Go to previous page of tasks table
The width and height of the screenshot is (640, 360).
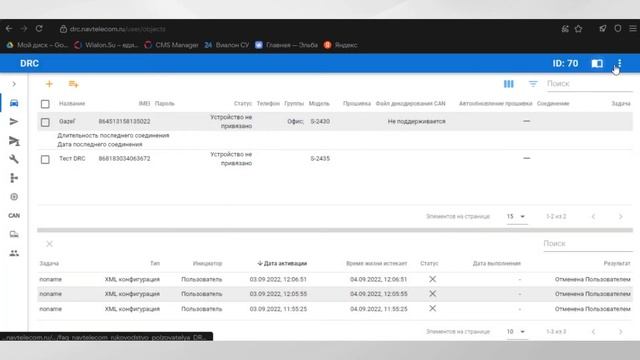tap(593, 331)
